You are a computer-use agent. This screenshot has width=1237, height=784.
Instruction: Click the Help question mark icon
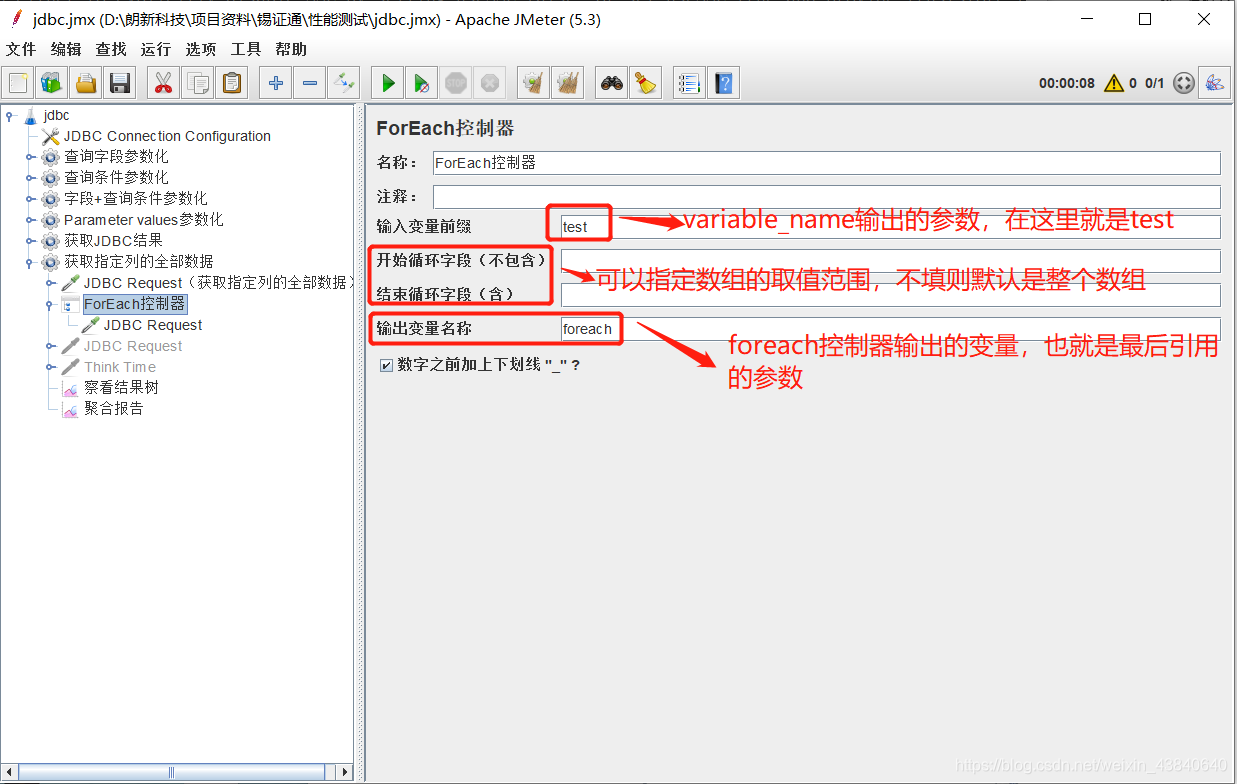tap(723, 83)
